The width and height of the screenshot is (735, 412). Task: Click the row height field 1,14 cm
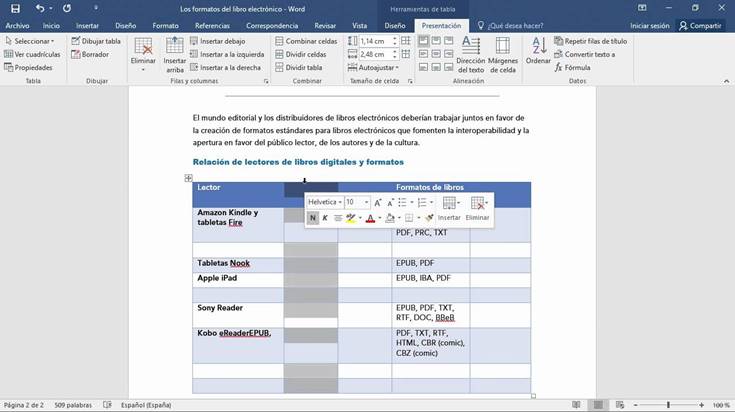375,41
